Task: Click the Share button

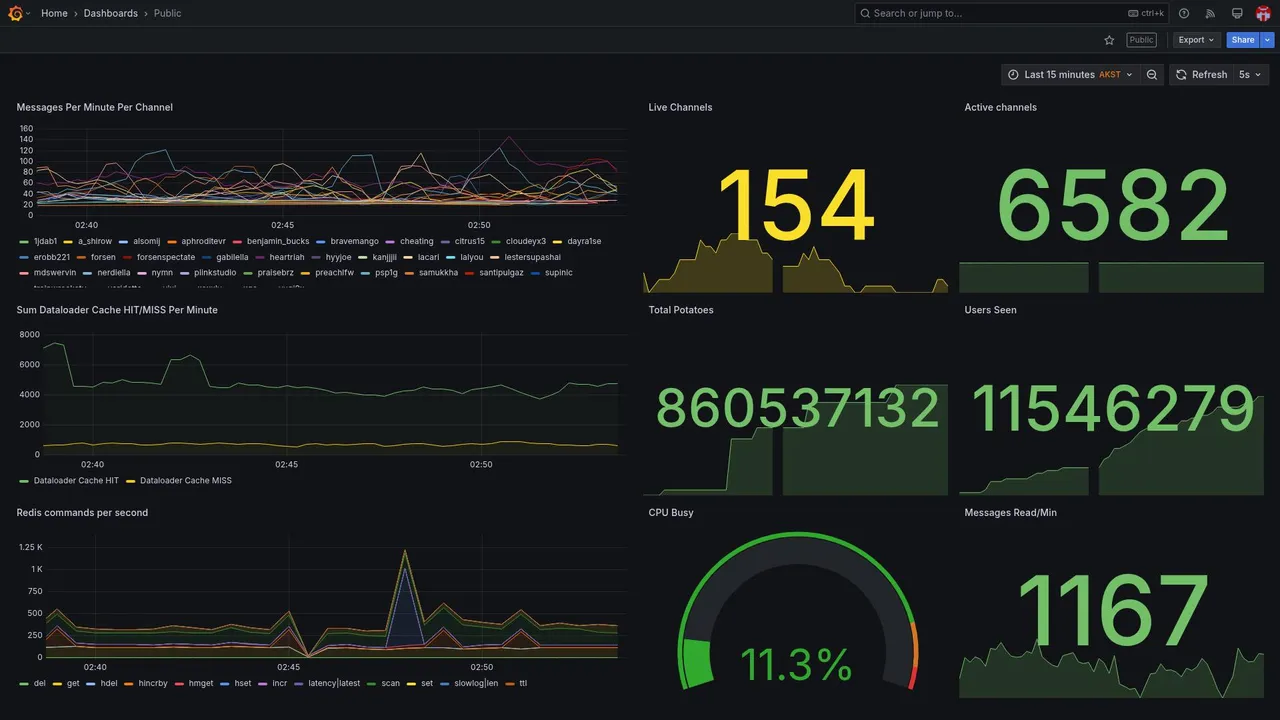Action: 1243,40
